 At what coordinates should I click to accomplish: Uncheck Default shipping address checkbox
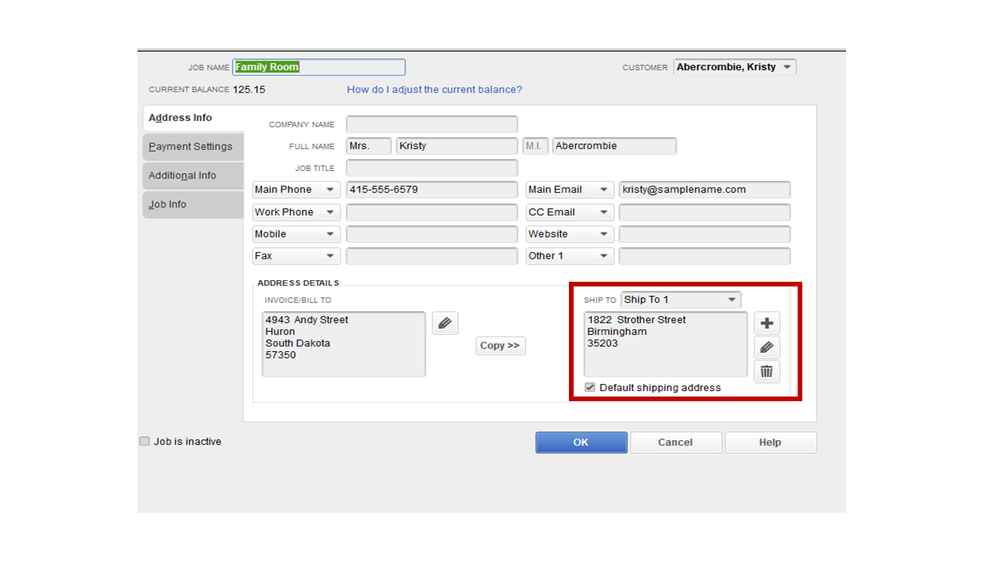point(590,387)
